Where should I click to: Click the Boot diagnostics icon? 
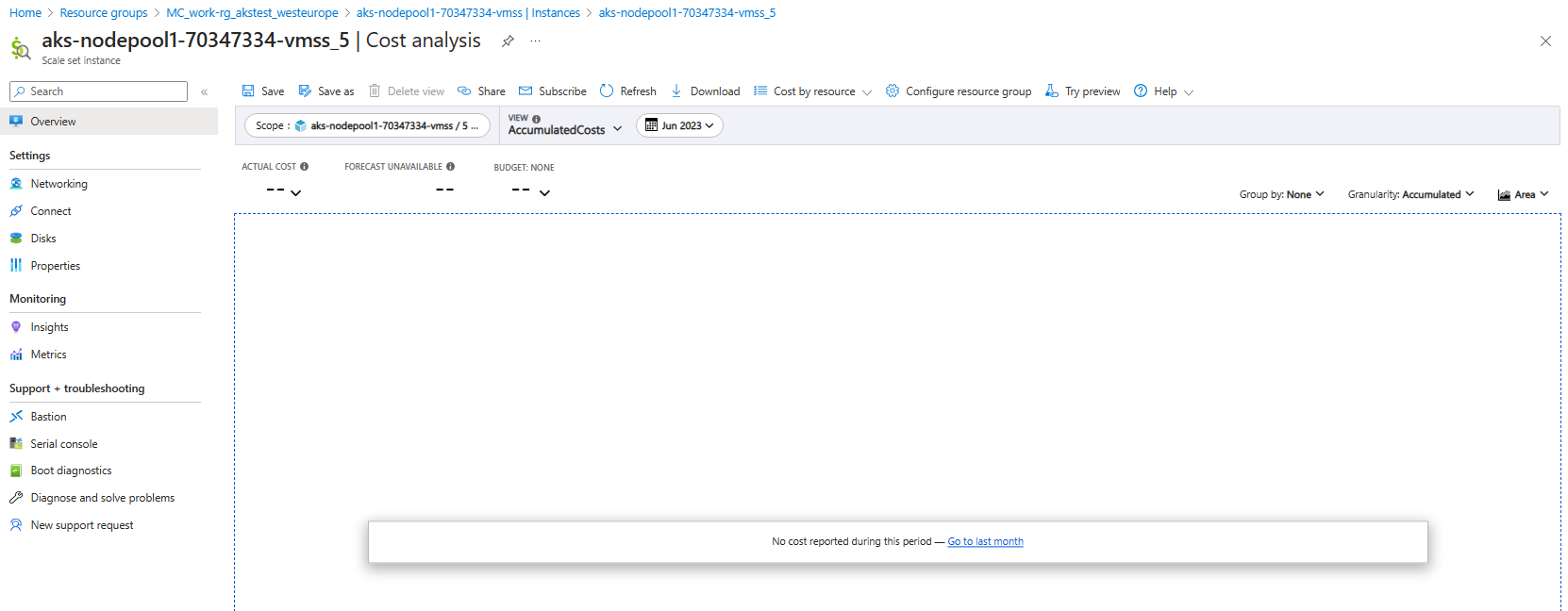coord(16,471)
